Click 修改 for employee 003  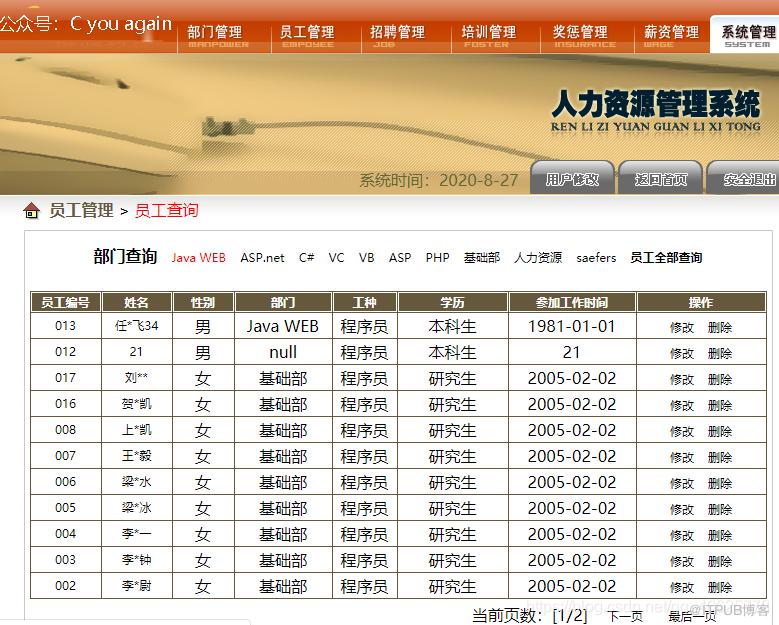(682, 561)
